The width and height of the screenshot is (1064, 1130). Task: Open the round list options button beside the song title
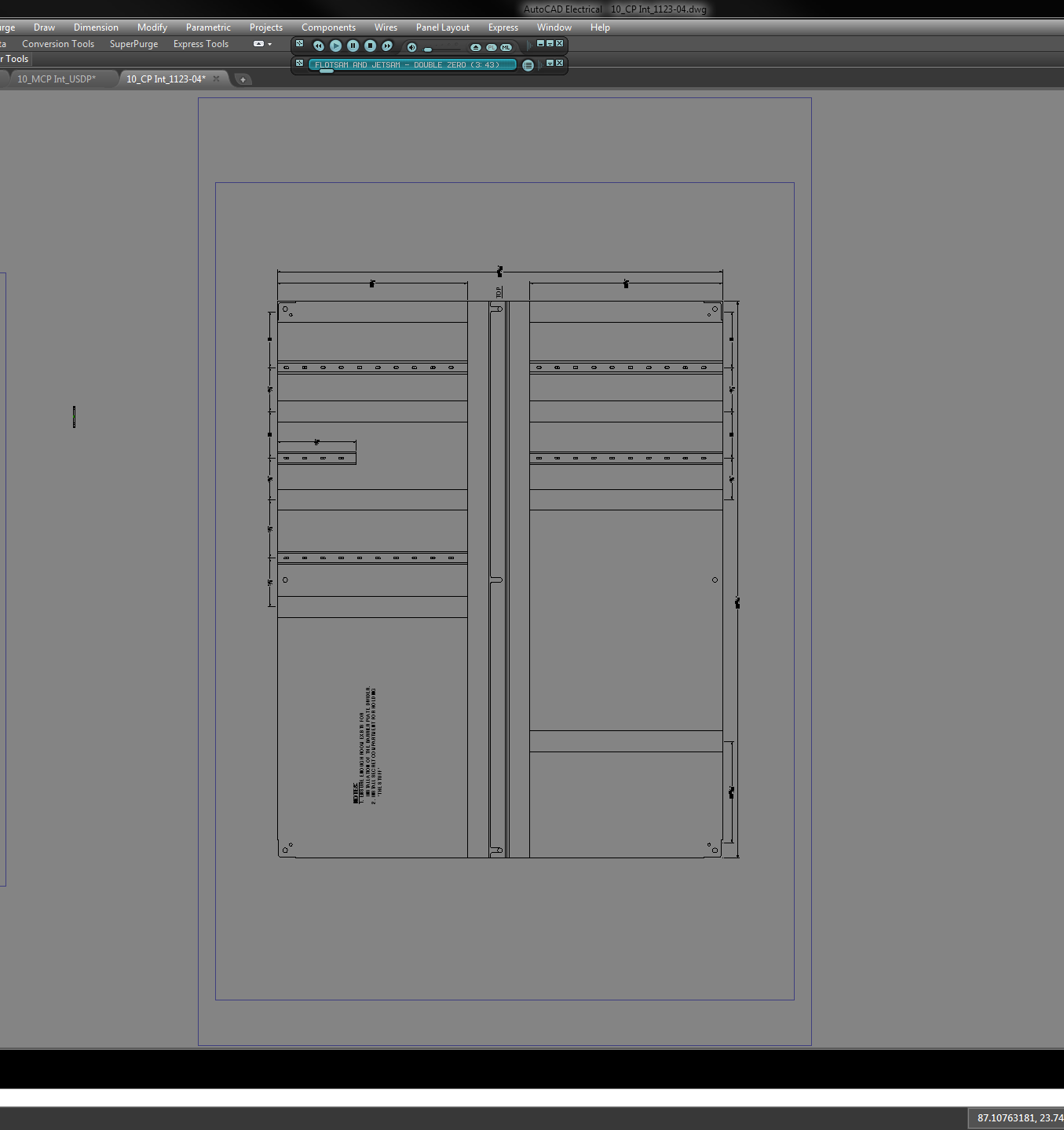(x=528, y=65)
